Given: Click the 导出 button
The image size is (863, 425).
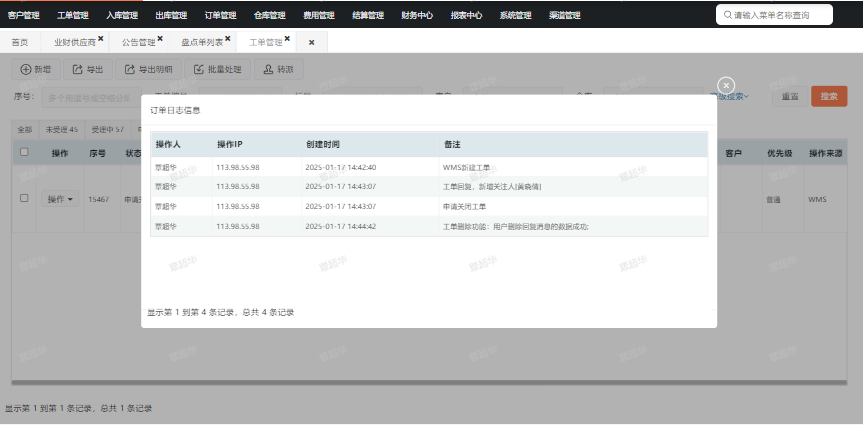Looking at the screenshot, I should 88,69.
